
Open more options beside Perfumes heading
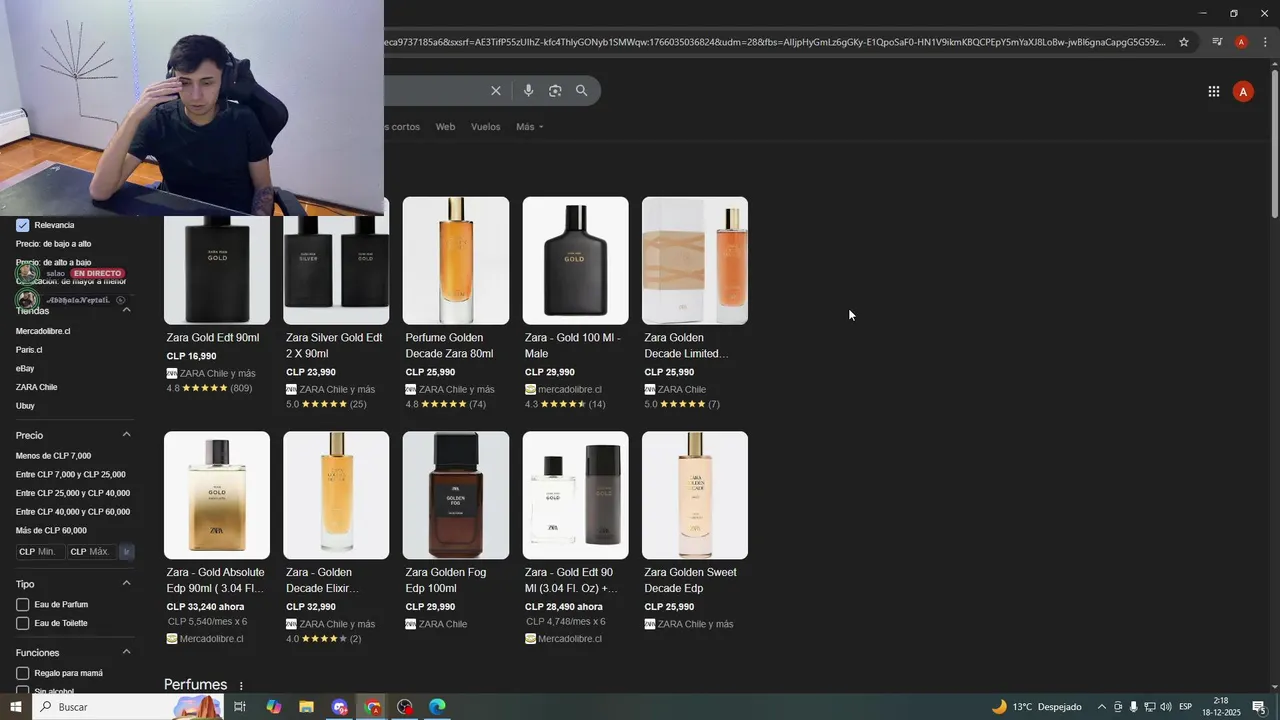(241, 686)
